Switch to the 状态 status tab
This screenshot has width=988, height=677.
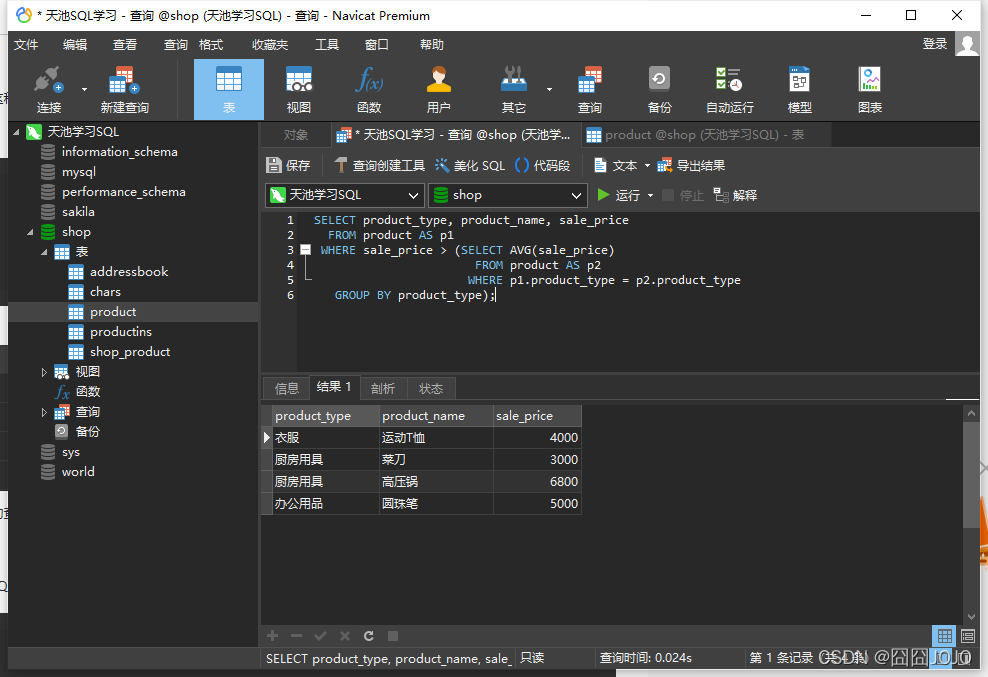[x=431, y=388]
